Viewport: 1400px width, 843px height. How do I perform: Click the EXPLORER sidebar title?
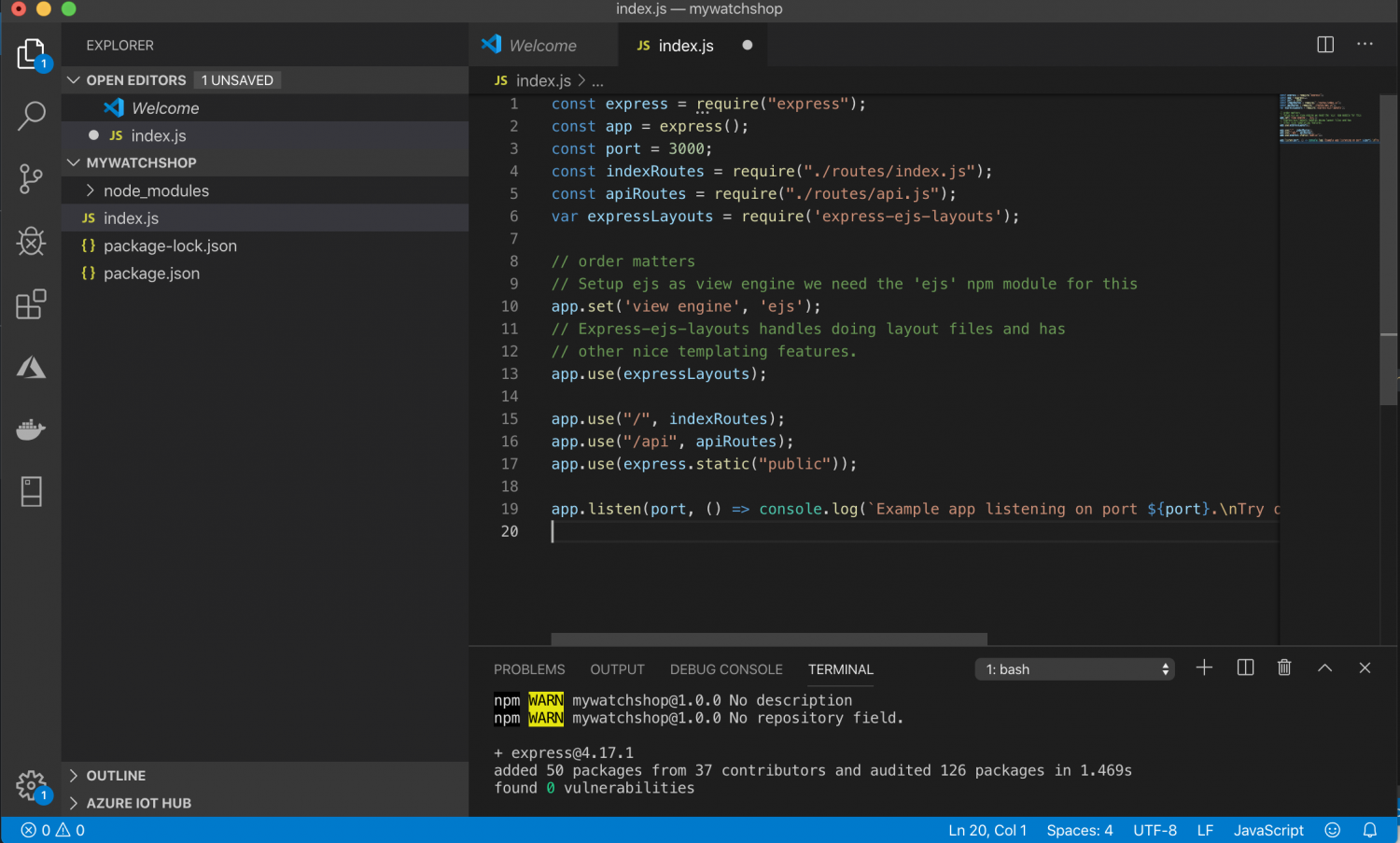point(120,45)
